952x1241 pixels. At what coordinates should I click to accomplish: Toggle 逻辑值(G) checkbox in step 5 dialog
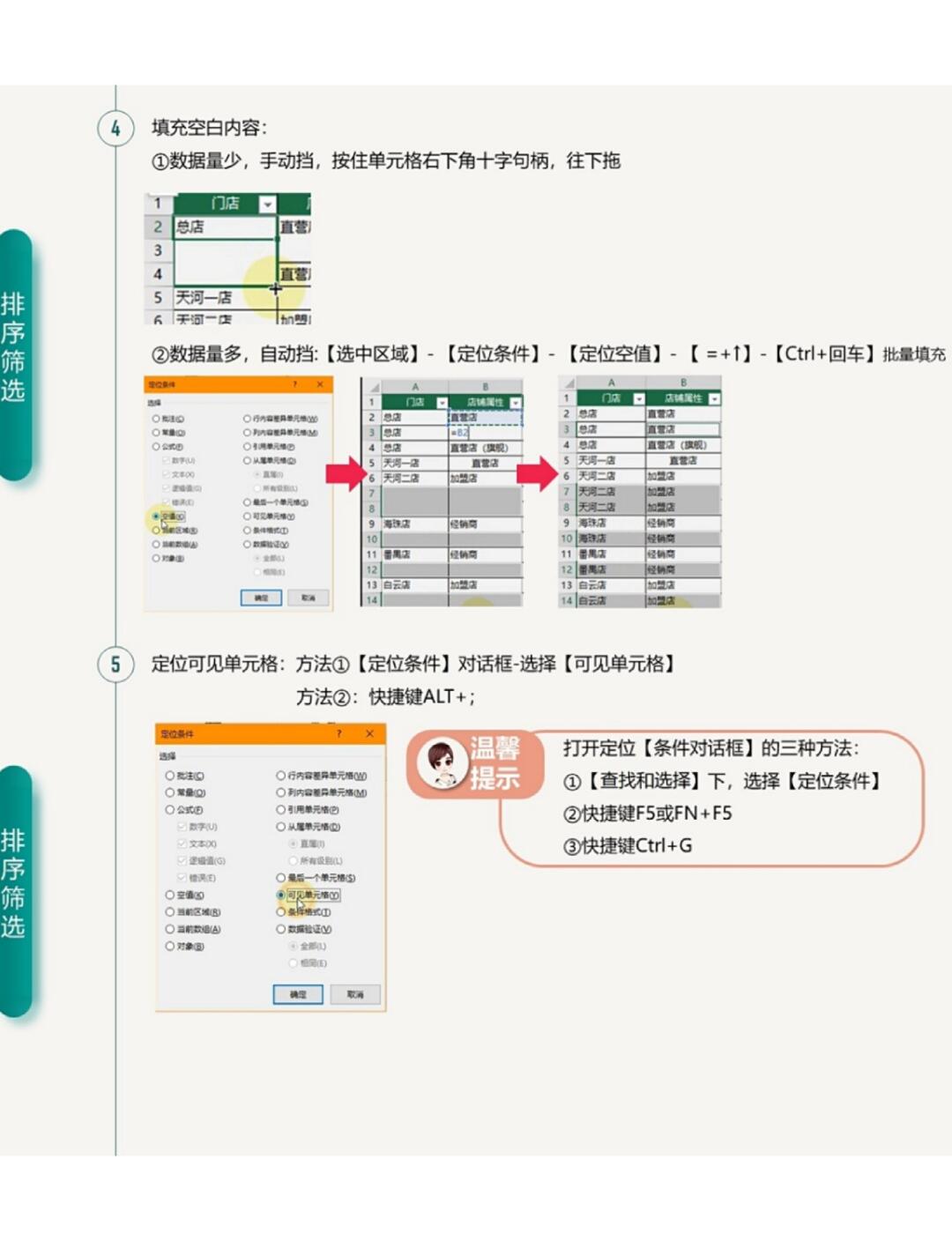pos(182,860)
